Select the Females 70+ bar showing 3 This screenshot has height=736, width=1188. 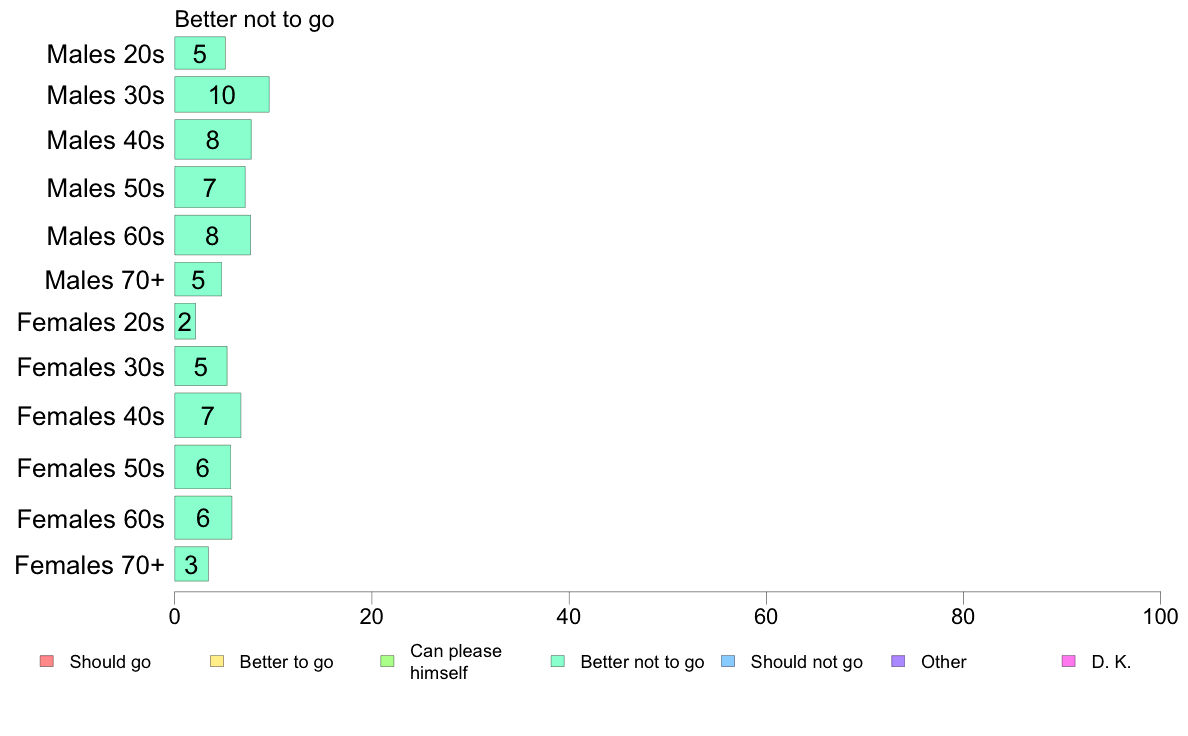[x=192, y=565]
